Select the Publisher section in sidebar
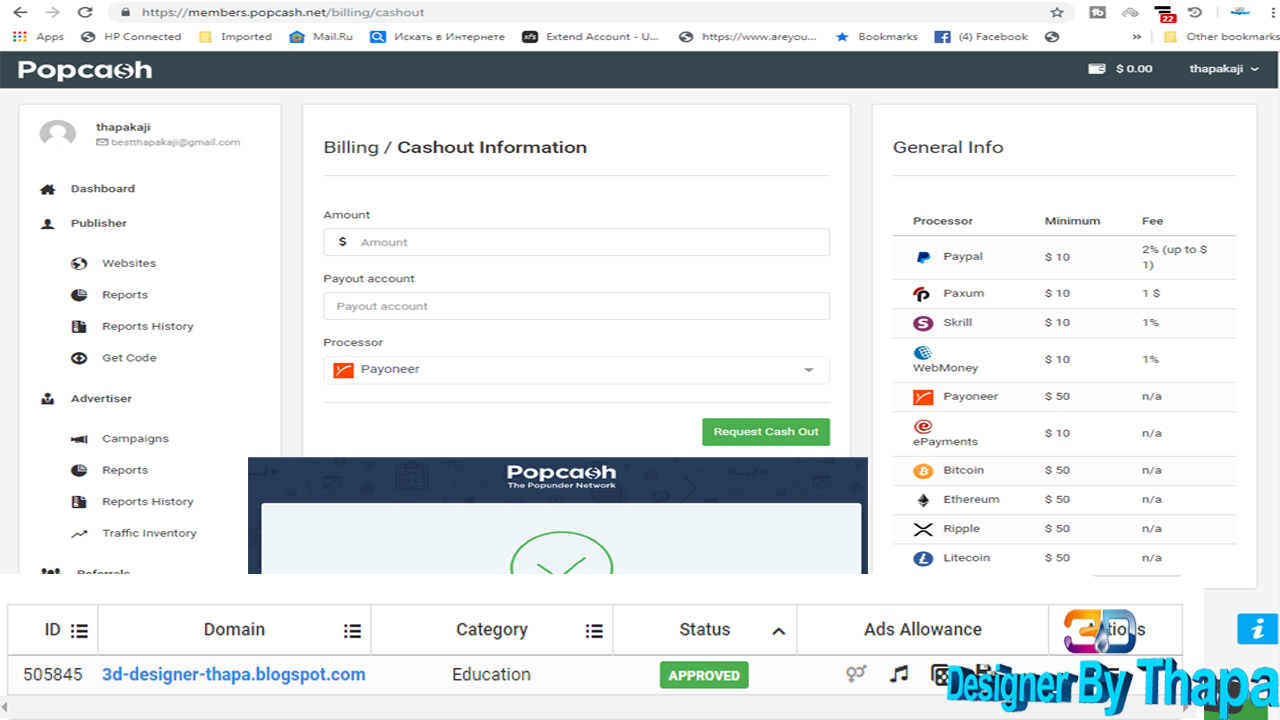Screen dimensions: 1280x720 (98, 224)
